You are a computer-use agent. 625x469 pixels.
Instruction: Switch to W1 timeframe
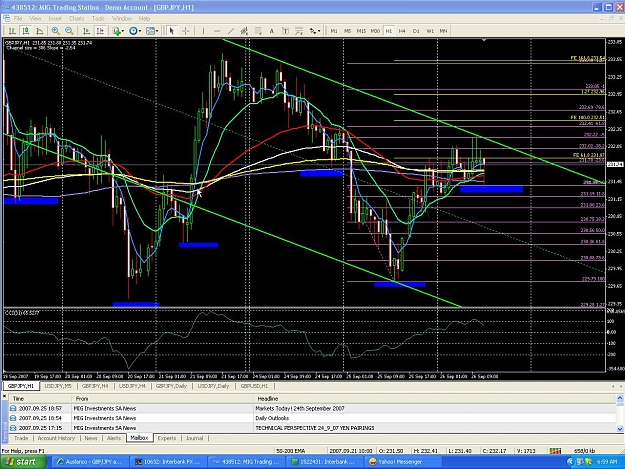[430, 31]
